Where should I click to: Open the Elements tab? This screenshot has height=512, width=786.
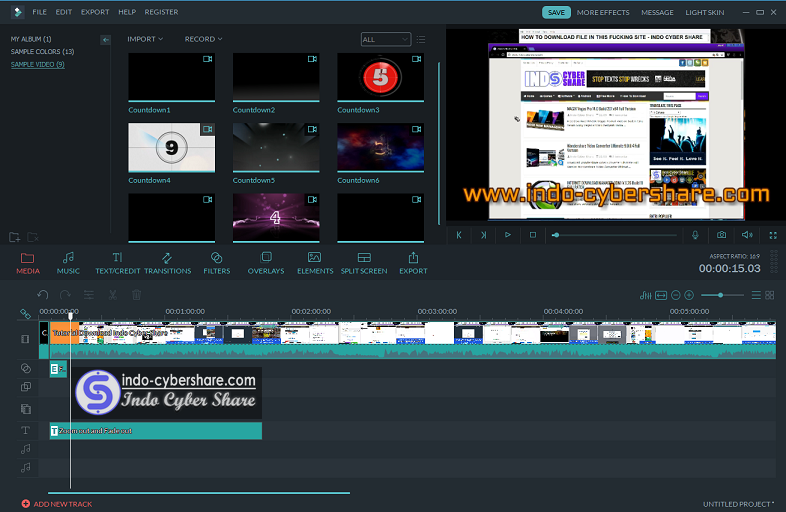click(x=315, y=263)
